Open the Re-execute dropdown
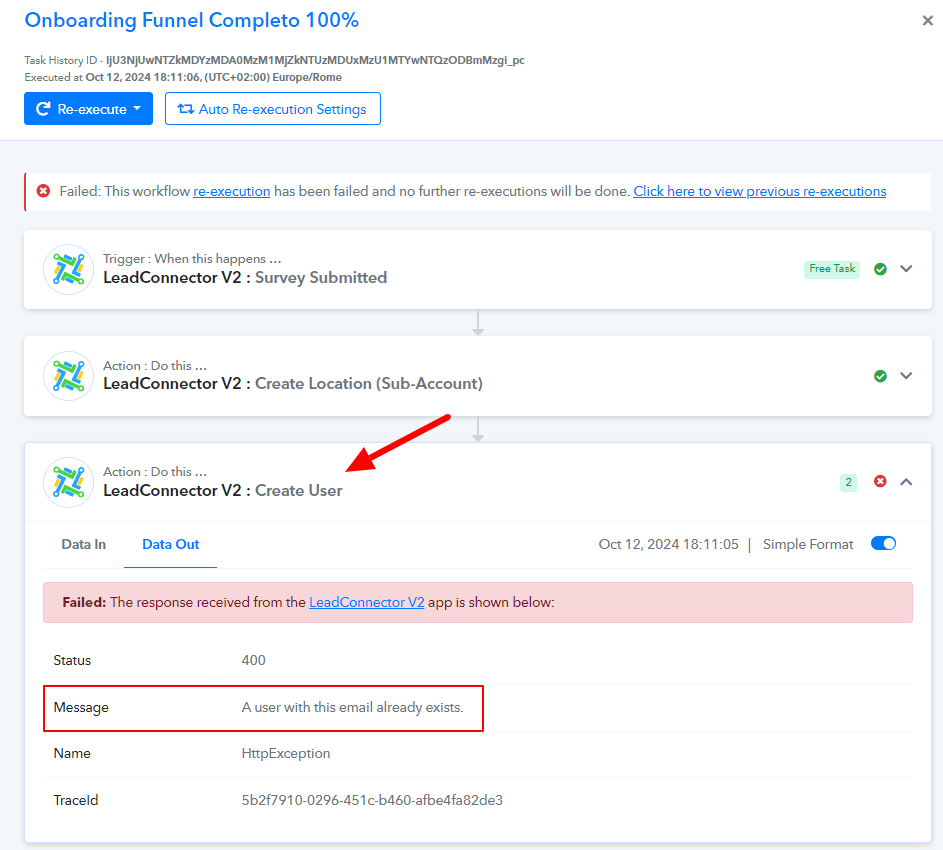 pos(88,109)
